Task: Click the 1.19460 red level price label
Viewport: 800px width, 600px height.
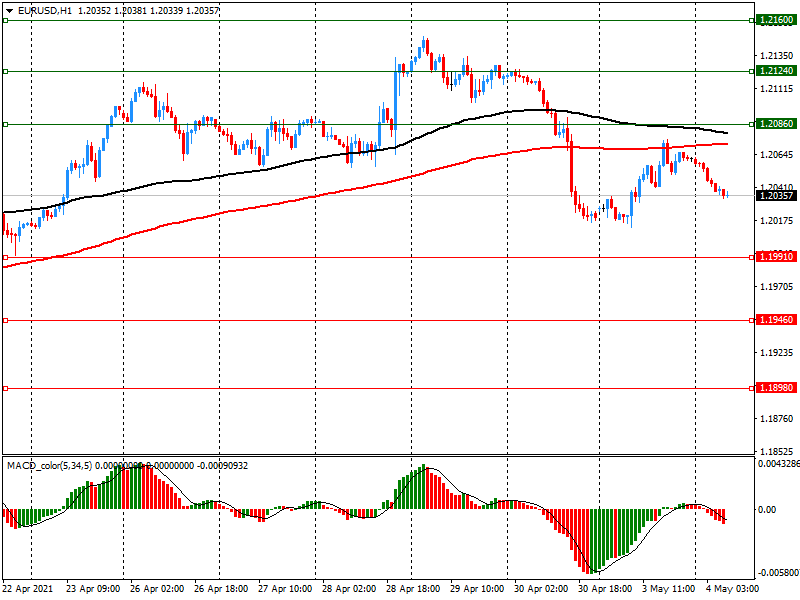Action: click(776, 320)
